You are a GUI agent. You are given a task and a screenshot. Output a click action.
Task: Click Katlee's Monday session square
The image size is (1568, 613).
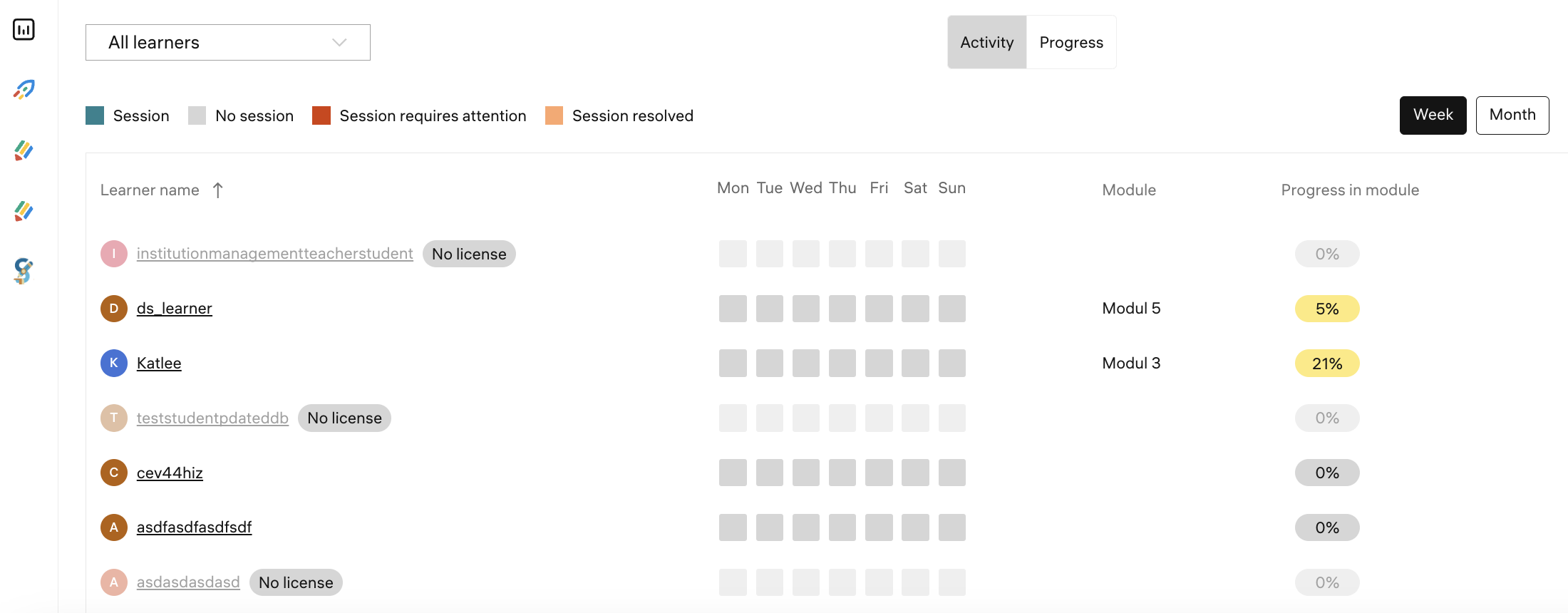(733, 364)
